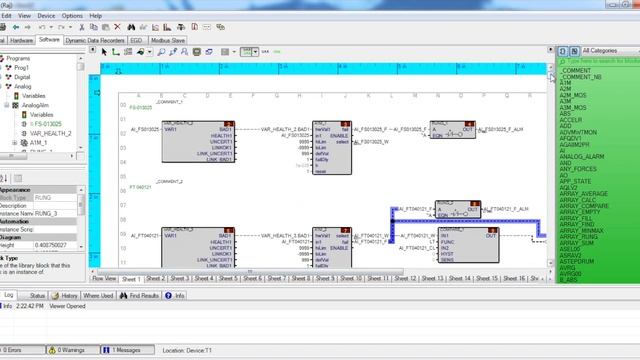Open Find with the binoculars icon

131,27
